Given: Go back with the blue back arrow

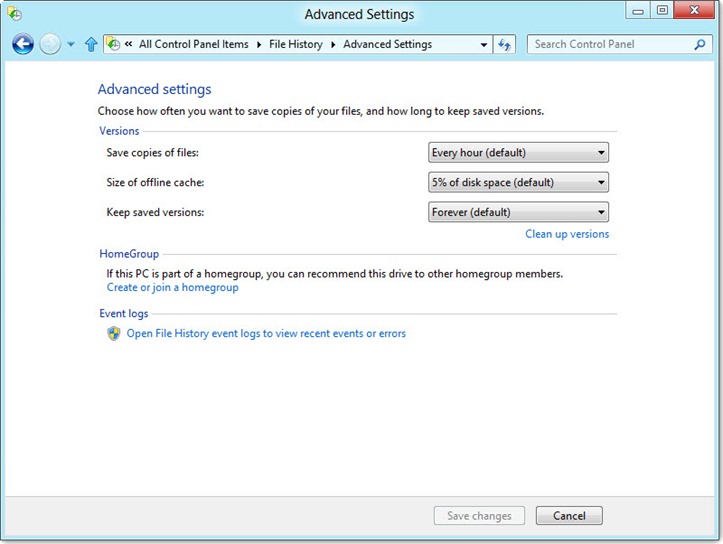Looking at the screenshot, I should pos(23,44).
